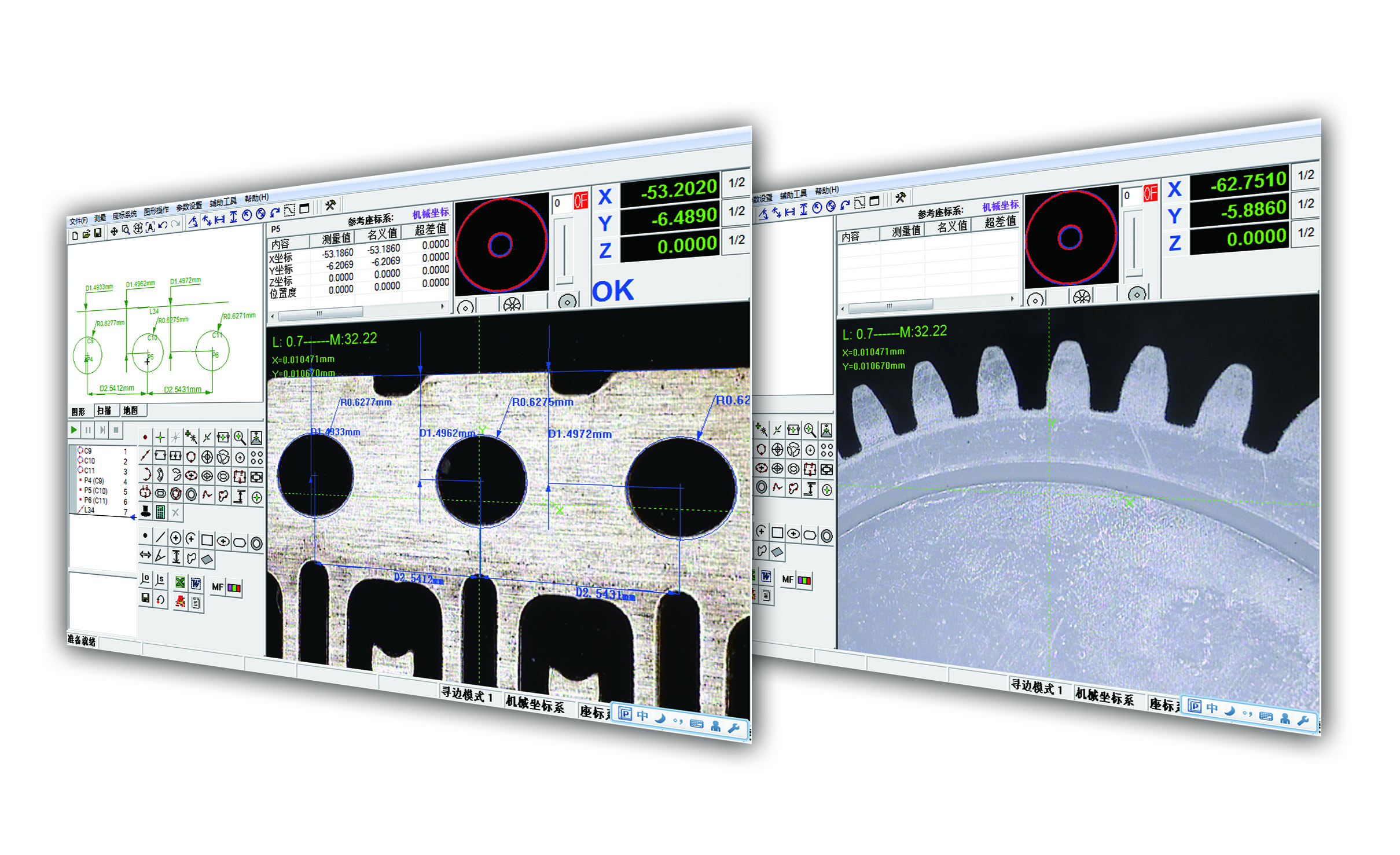
Task: Click the Excel export icon
Action: [x=180, y=583]
